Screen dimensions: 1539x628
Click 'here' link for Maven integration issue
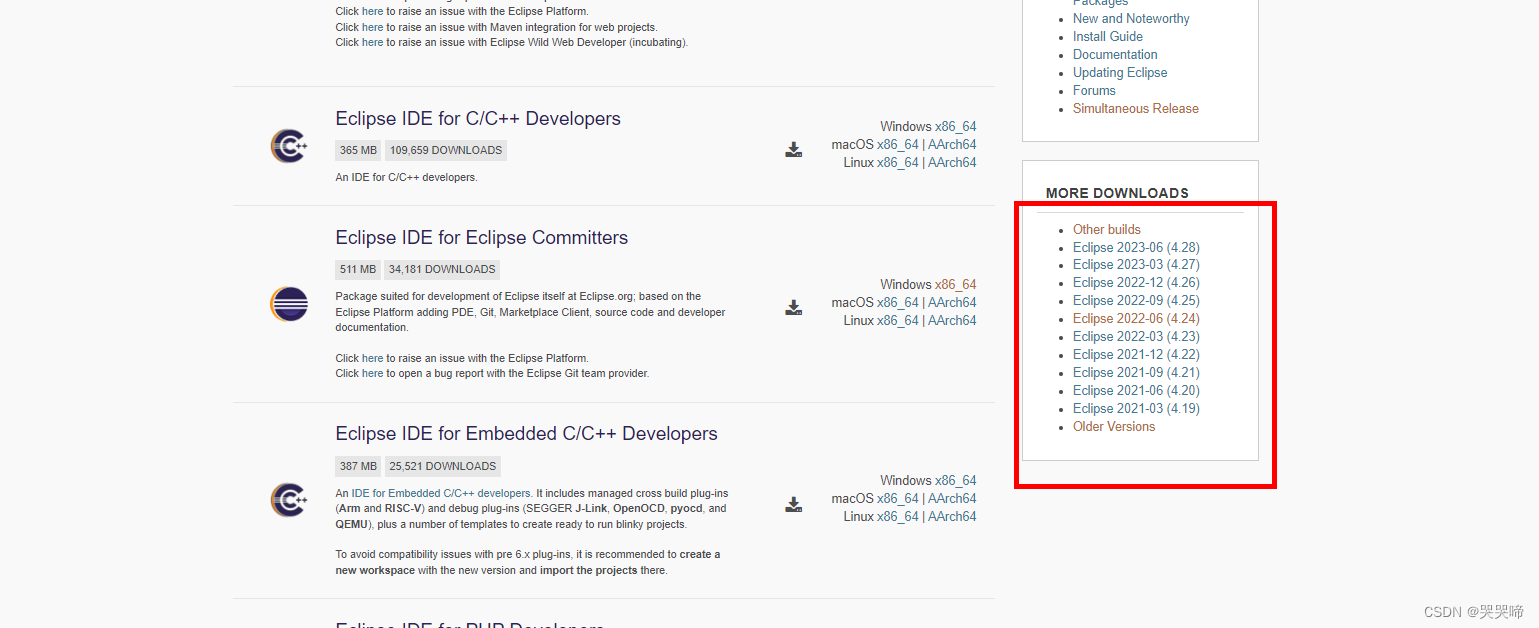[x=372, y=27]
